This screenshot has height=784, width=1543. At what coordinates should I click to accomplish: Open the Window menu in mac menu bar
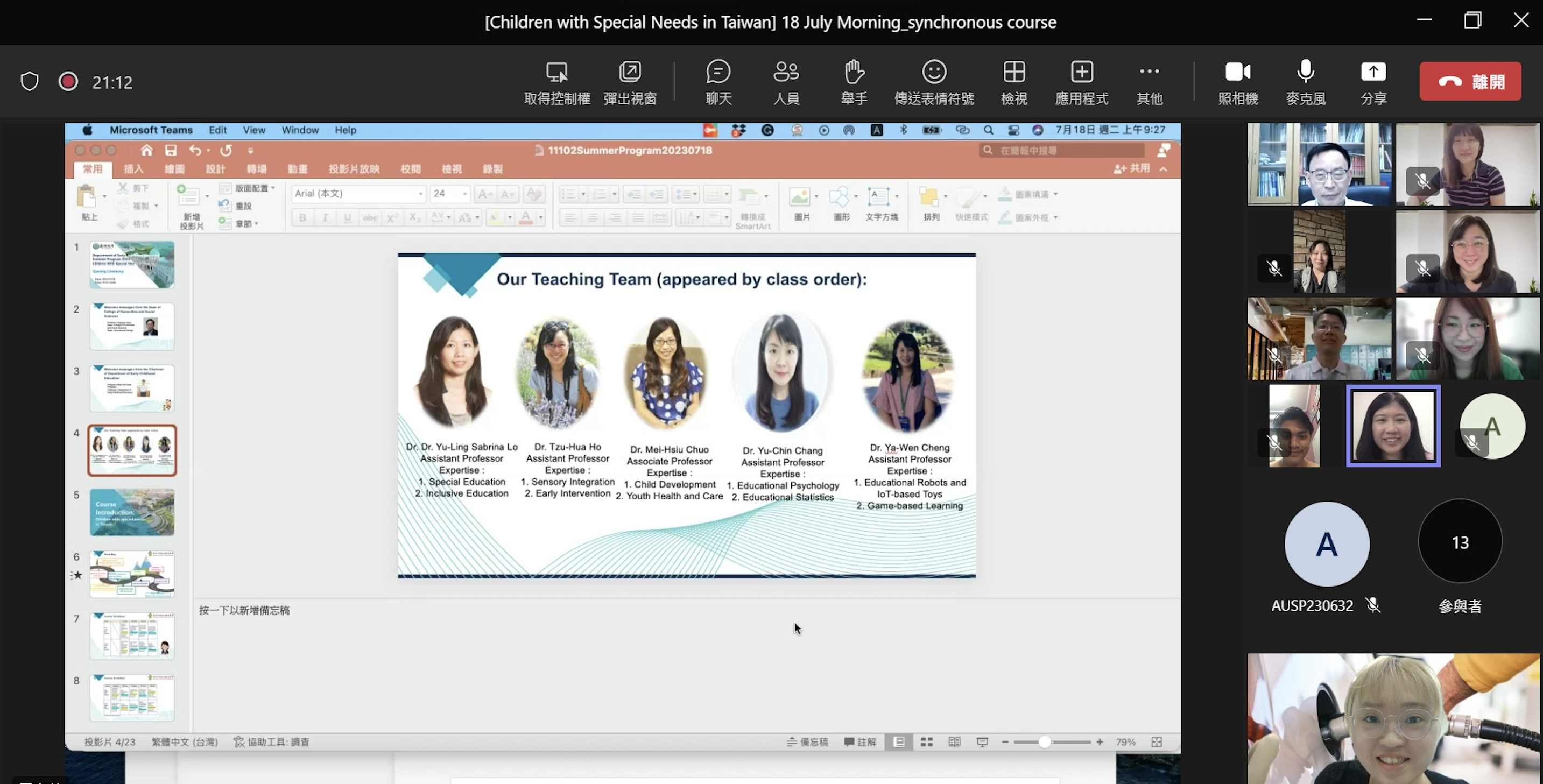pyautogui.click(x=300, y=130)
